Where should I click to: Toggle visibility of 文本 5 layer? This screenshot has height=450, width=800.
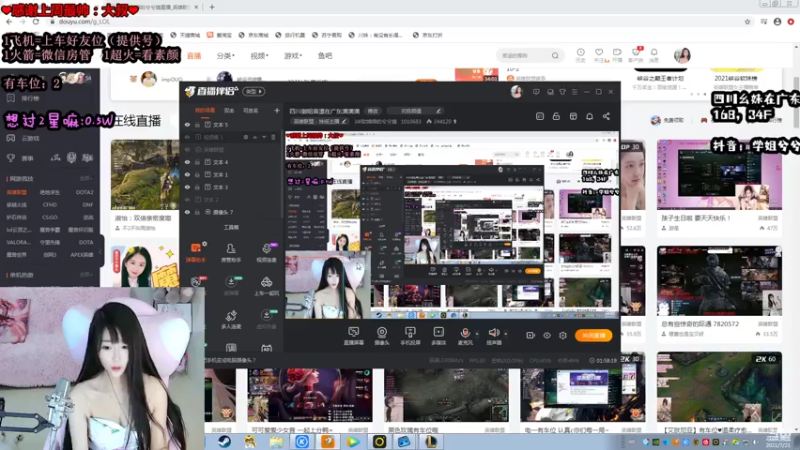[x=187, y=124]
